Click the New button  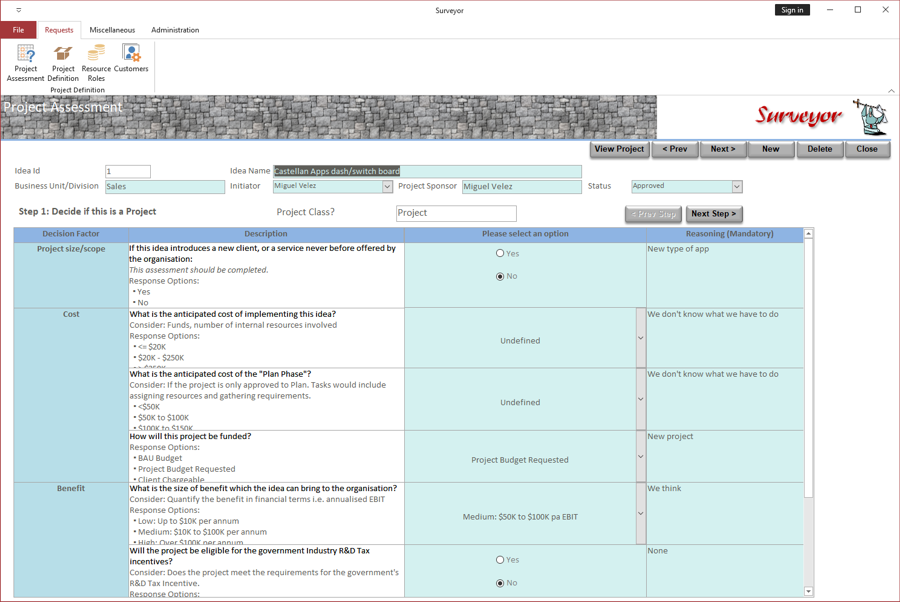[771, 149]
